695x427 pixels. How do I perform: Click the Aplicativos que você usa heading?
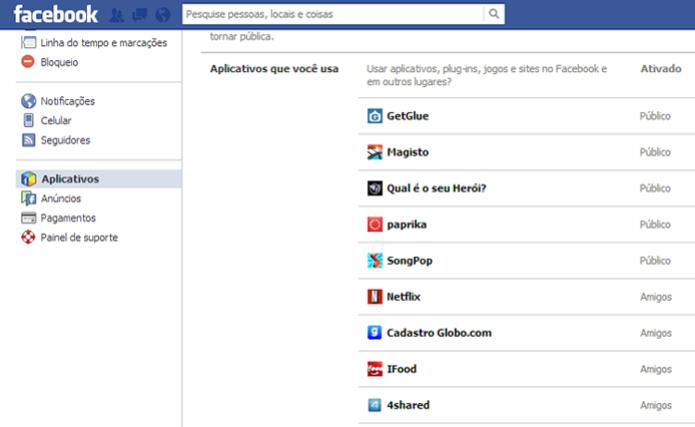pos(274,69)
